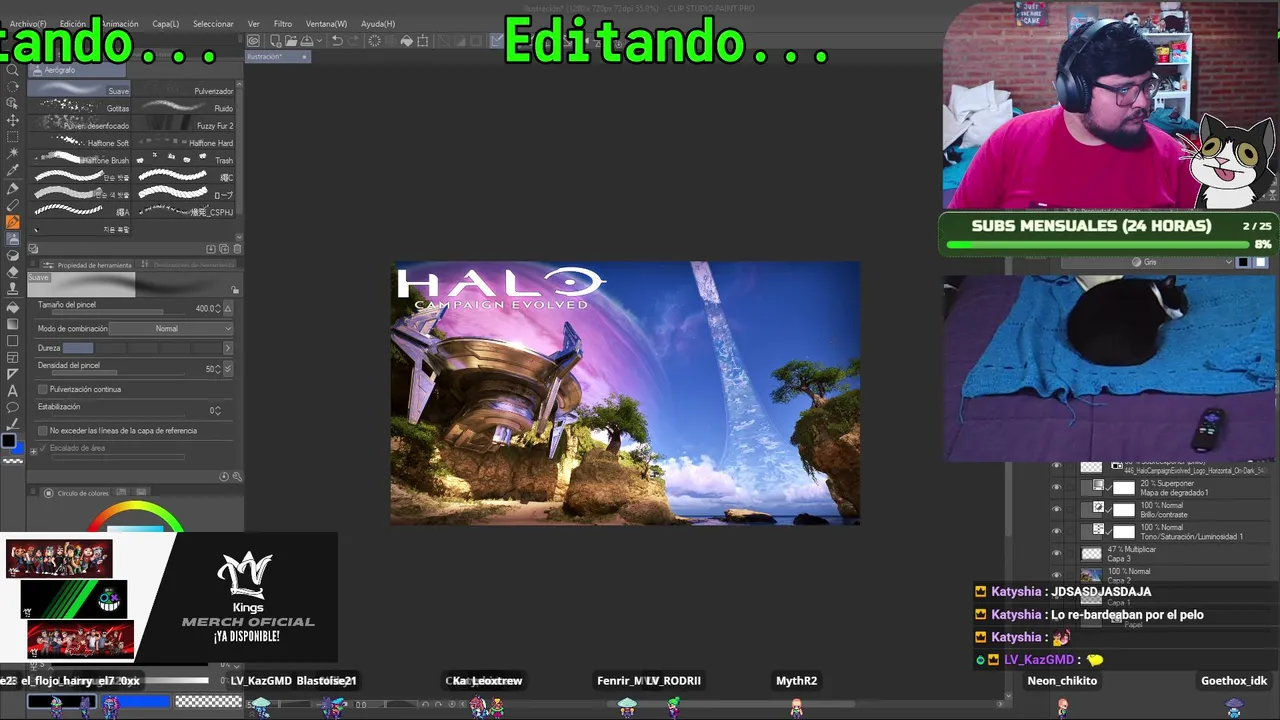
Task: Select the rectangular Selection area tool
Action: (12, 137)
